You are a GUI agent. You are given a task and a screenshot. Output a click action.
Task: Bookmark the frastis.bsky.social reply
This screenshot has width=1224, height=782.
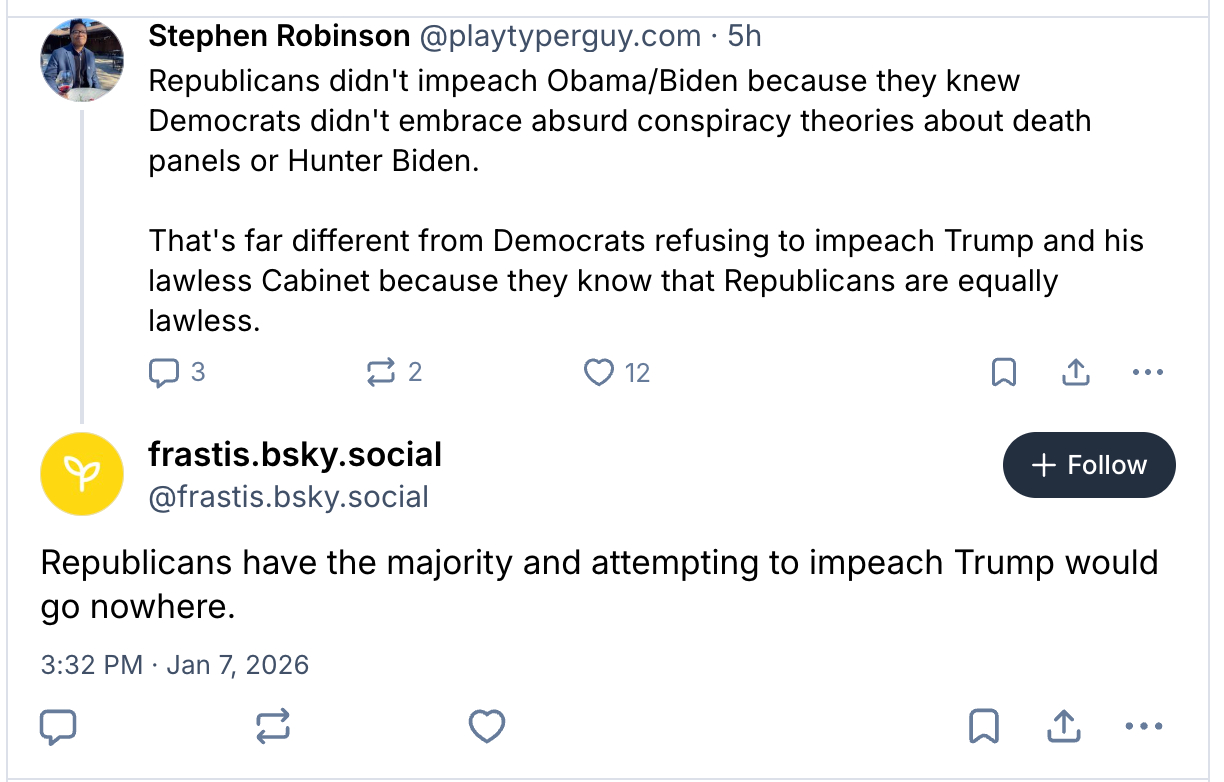pos(984,726)
